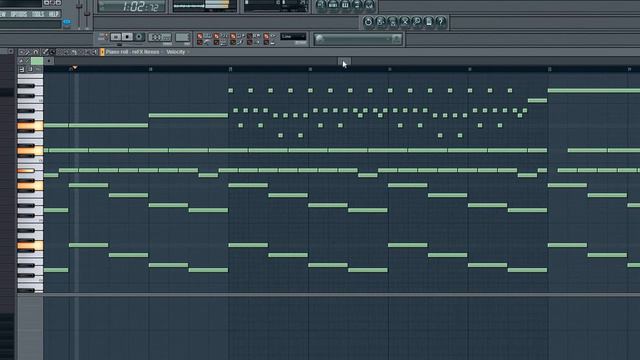Click the second icon in shortcut toolbar
Screen dimensions: 640x360
(380, 22)
